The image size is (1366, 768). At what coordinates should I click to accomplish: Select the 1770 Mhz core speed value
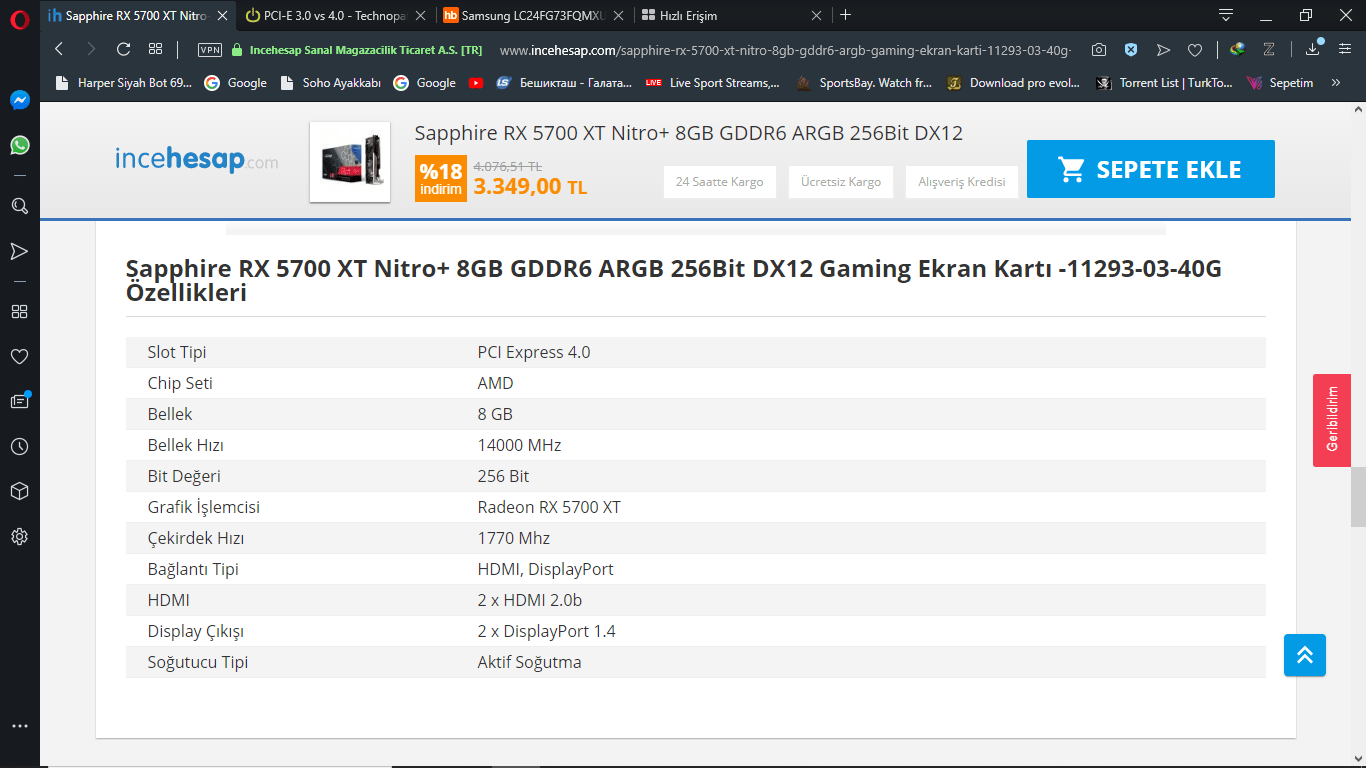tap(514, 538)
